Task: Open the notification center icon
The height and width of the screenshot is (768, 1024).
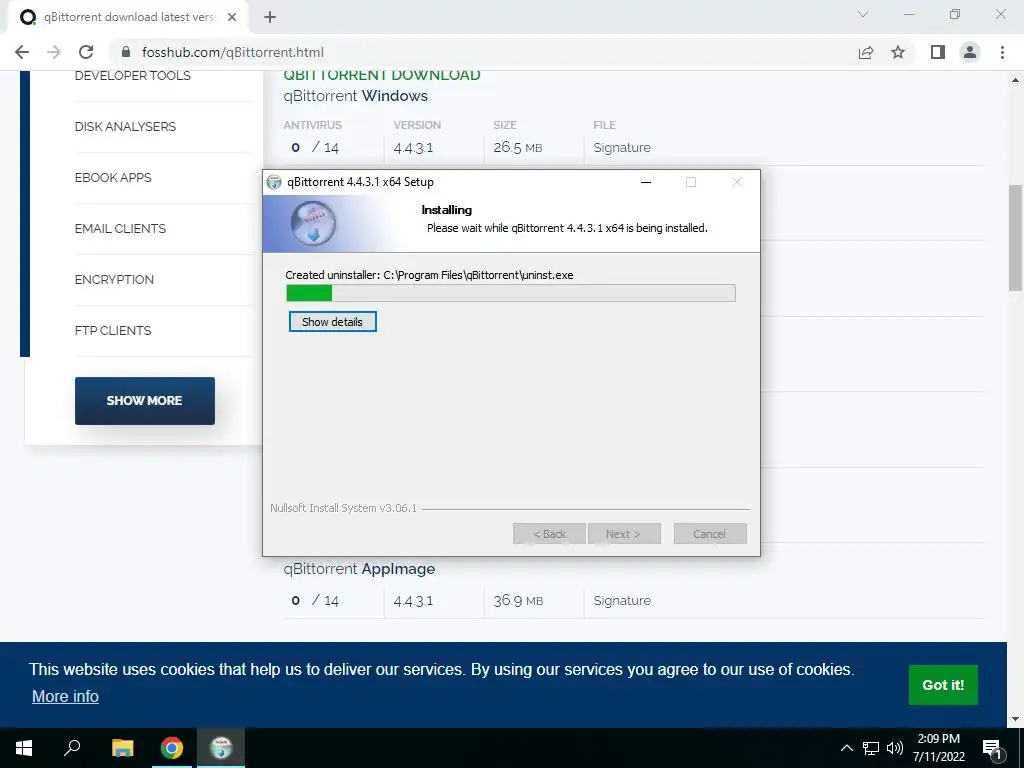Action: pos(992,748)
